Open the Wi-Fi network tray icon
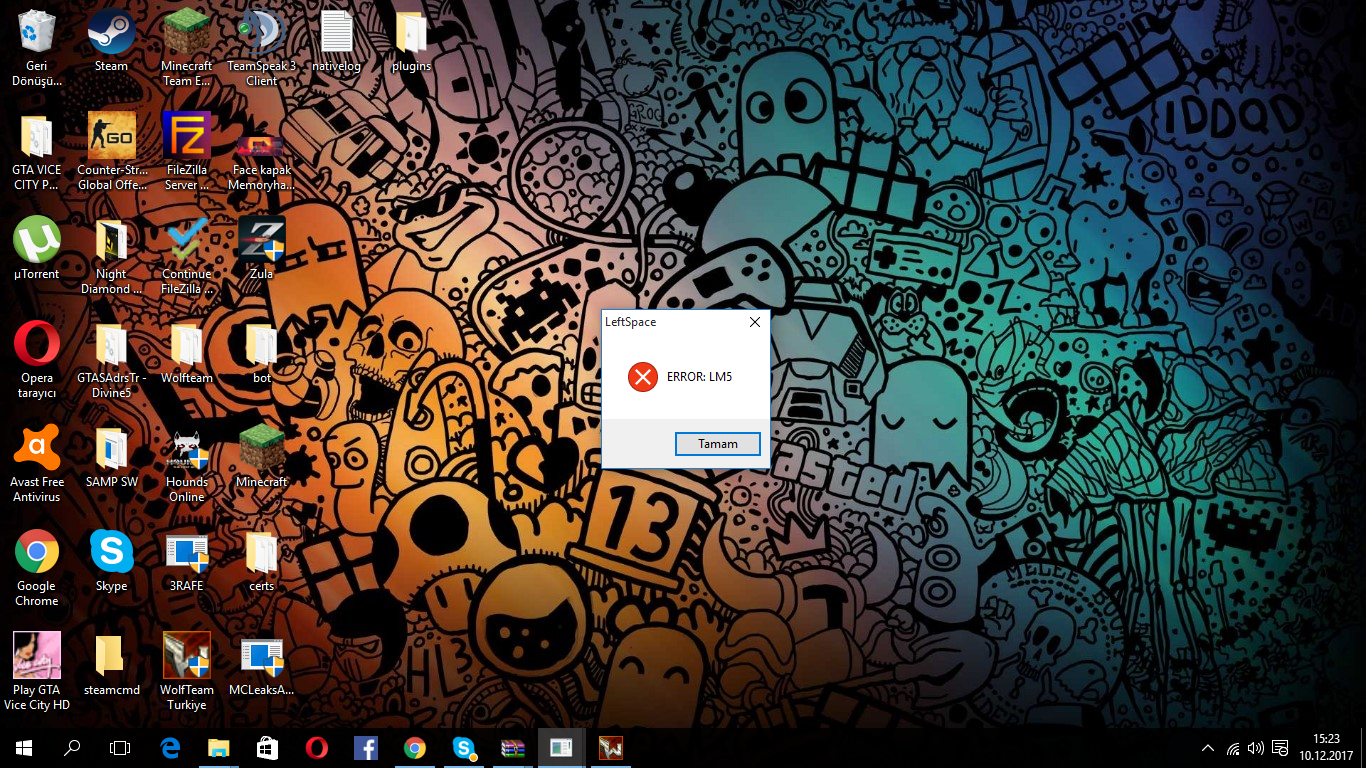Screen dimensions: 1366x768 tap(1234, 748)
